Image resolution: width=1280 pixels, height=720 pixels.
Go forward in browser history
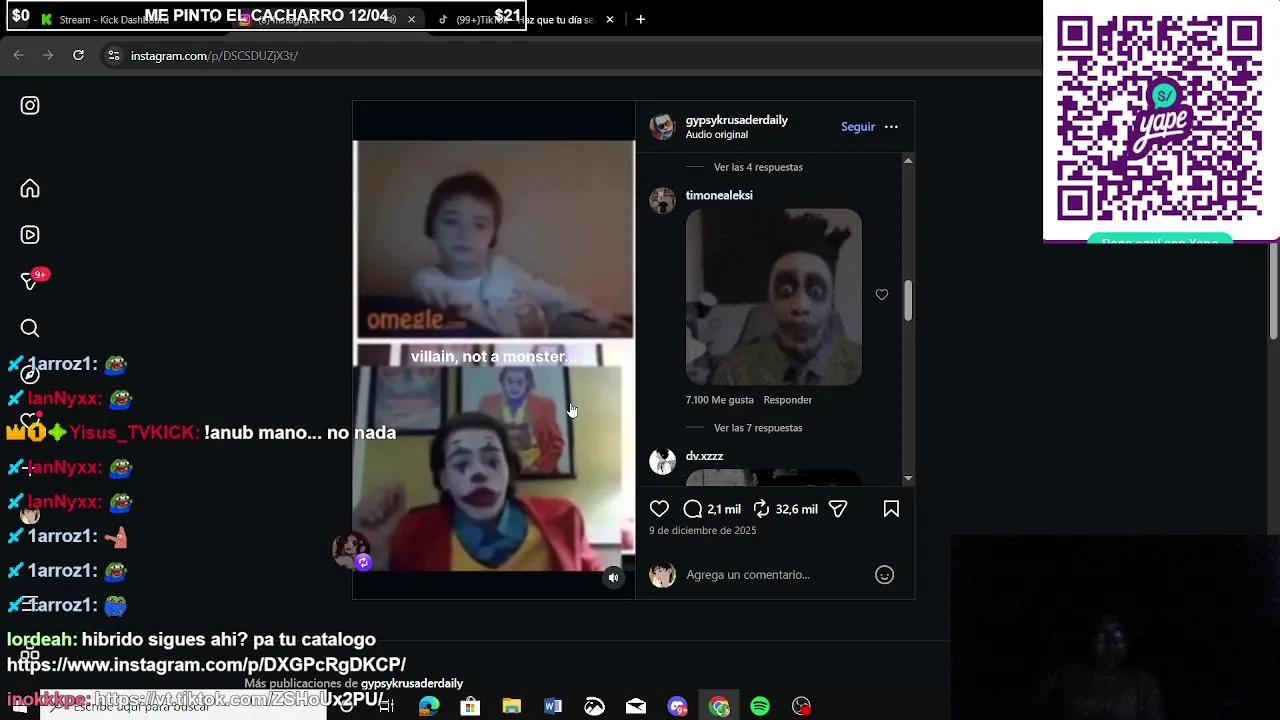pyautogui.click(x=48, y=55)
